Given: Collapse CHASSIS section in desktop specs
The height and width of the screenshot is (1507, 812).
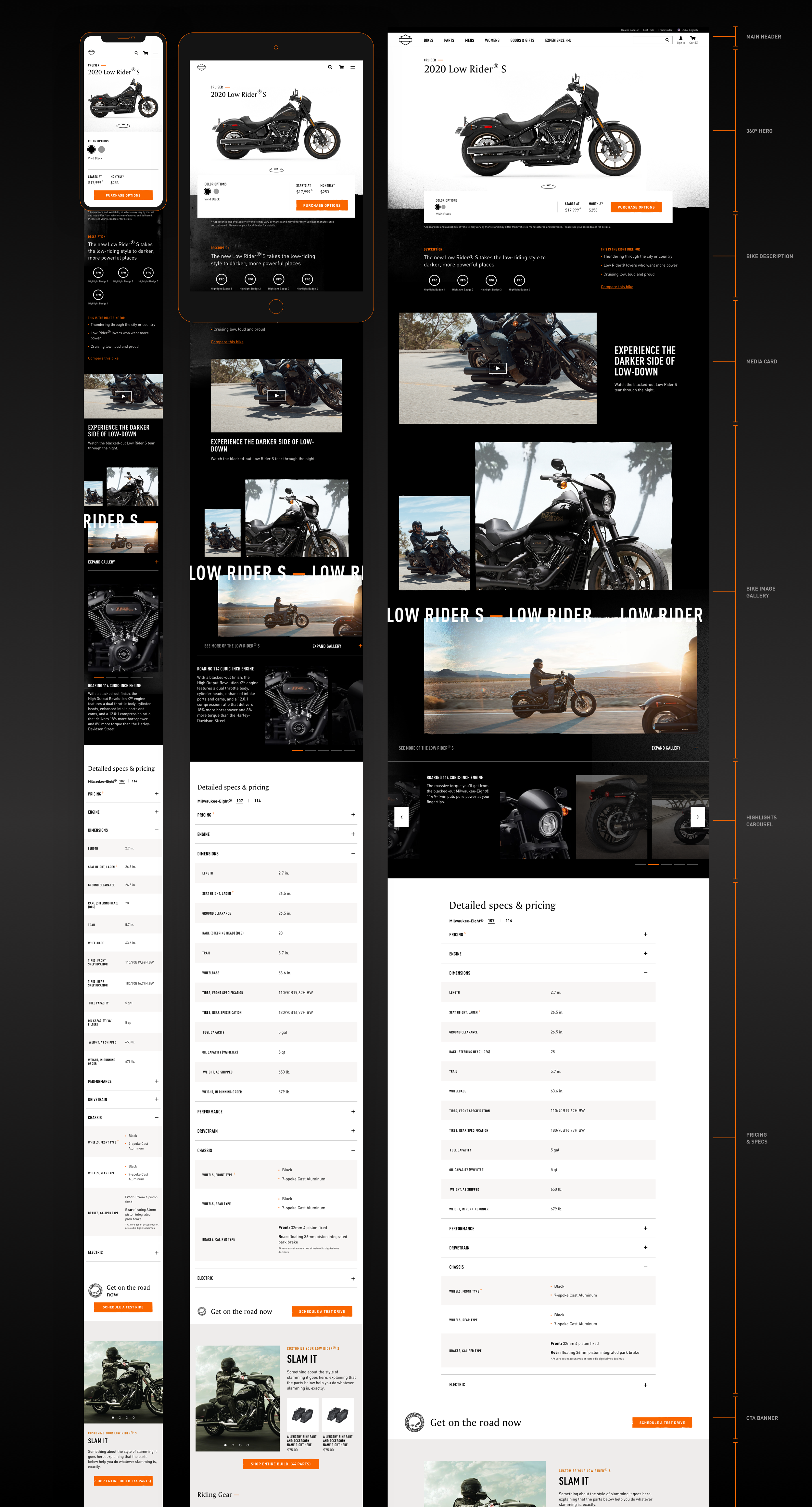Looking at the screenshot, I should pyautogui.click(x=548, y=1267).
